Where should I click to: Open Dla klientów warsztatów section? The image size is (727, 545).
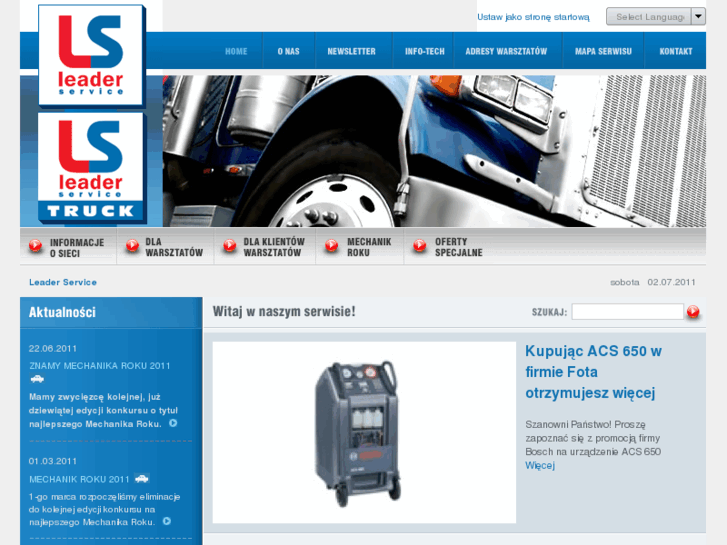[x=274, y=247]
